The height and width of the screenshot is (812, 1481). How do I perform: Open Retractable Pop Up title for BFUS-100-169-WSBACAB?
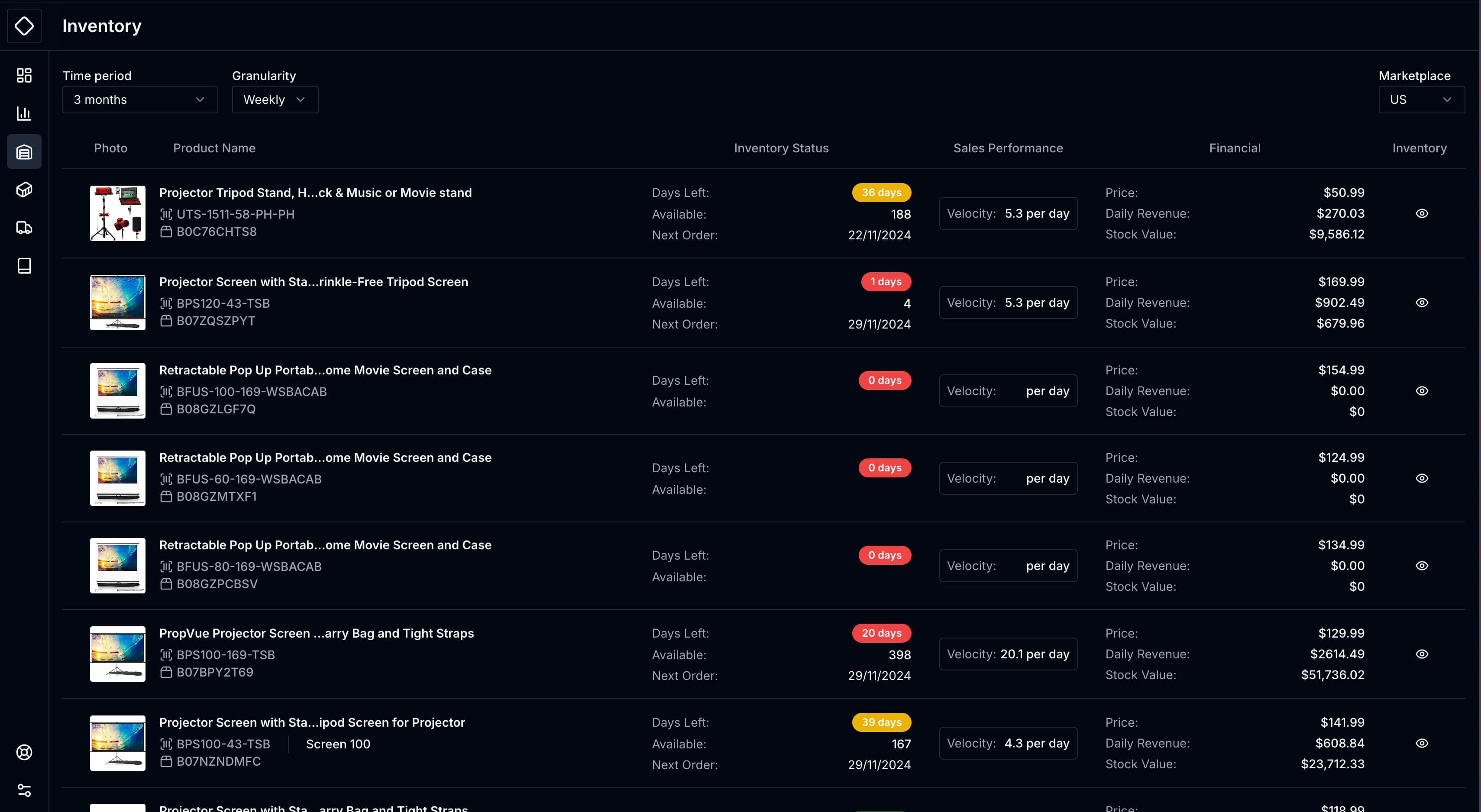(325, 370)
